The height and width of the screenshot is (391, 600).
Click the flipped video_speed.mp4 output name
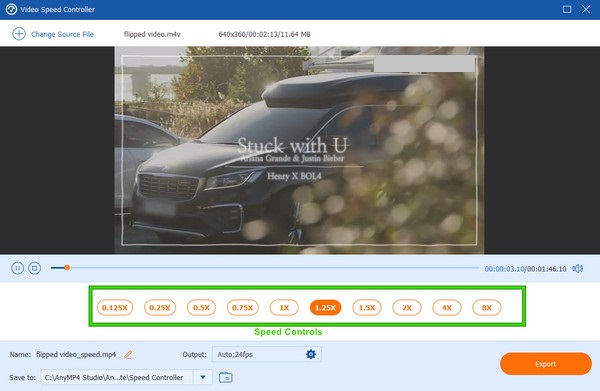76,355
